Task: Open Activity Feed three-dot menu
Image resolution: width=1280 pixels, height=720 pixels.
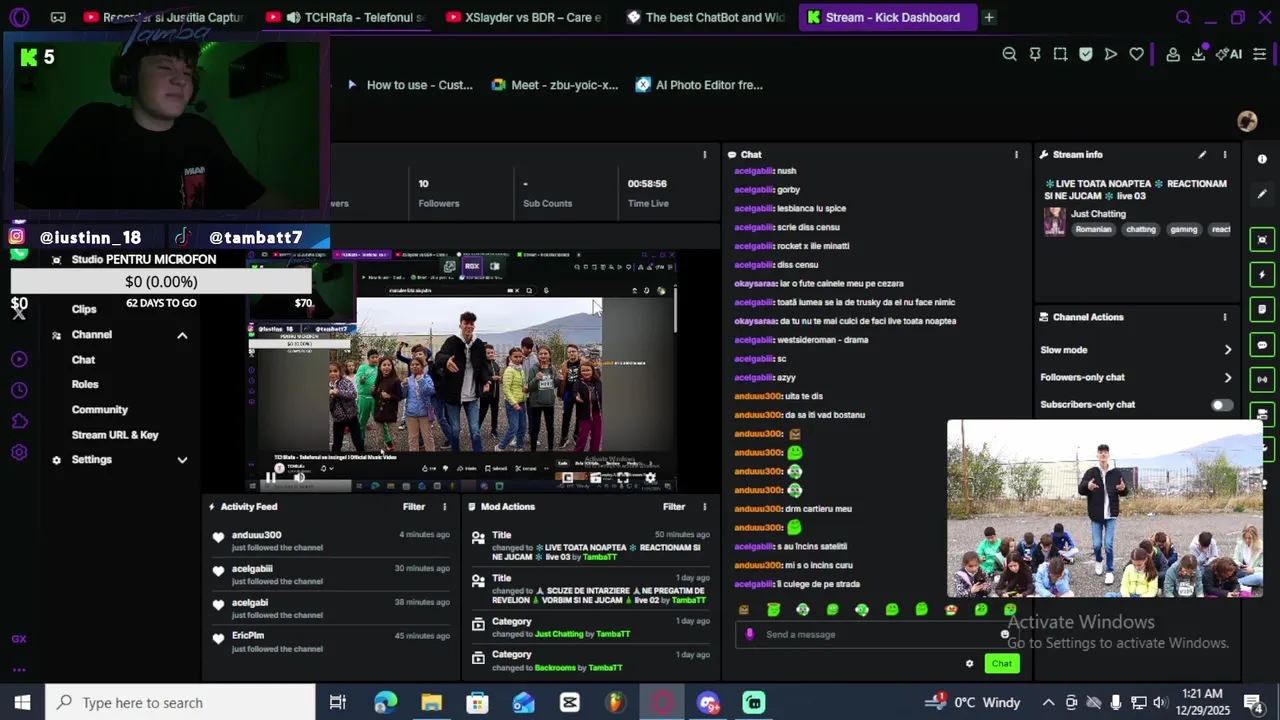Action: [x=445, y=507]
